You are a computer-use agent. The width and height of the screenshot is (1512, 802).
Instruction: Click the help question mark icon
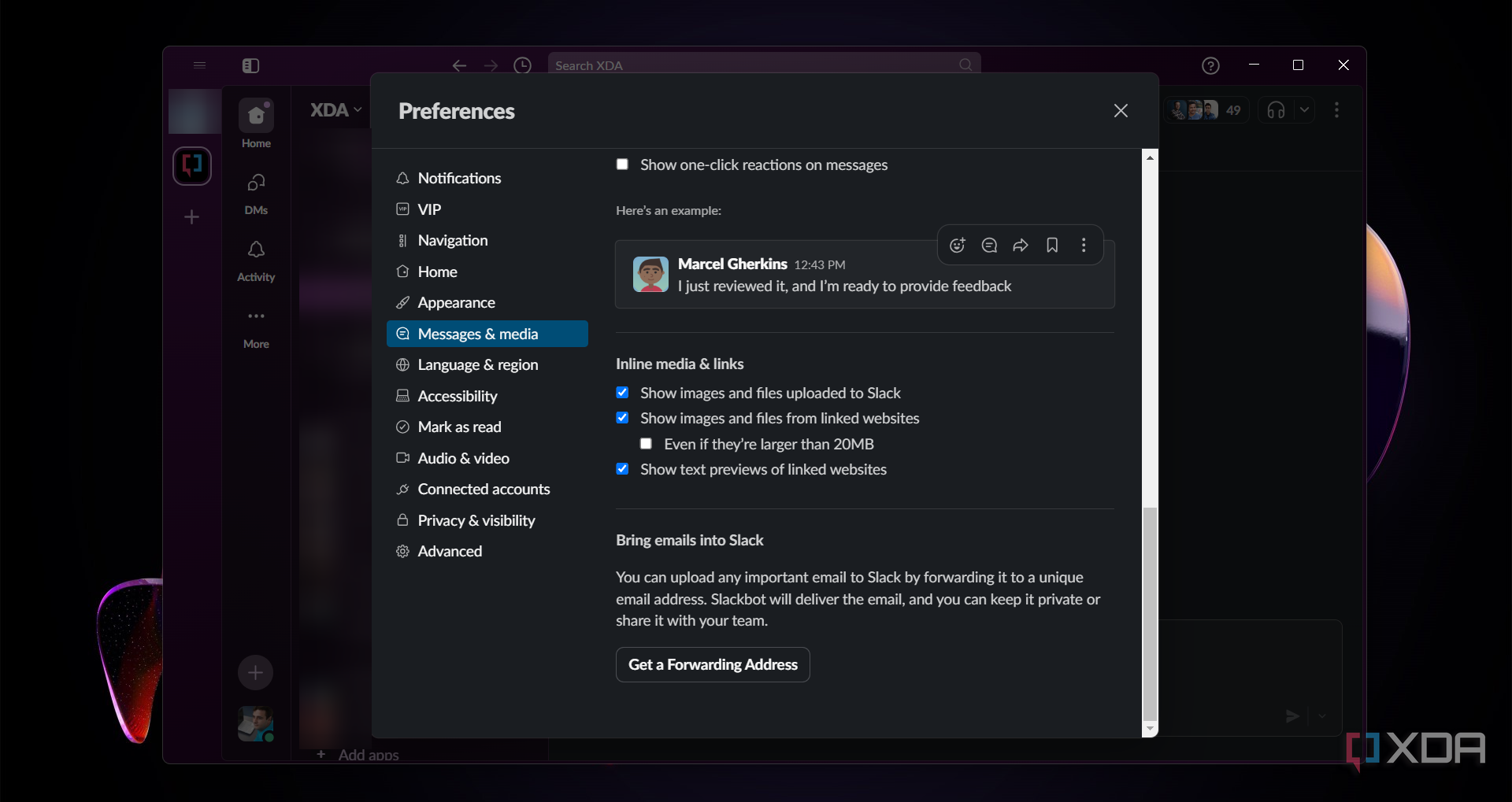point(1210,66)
